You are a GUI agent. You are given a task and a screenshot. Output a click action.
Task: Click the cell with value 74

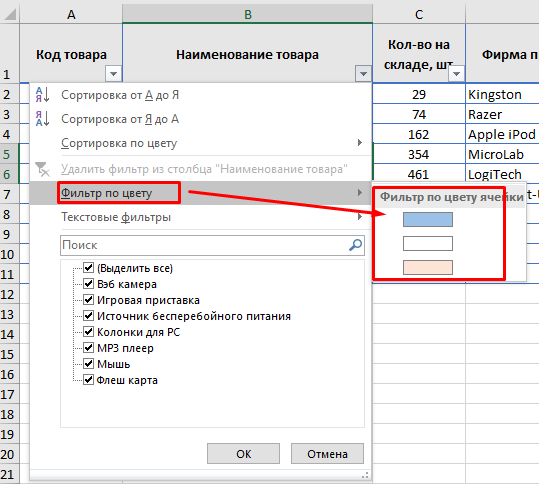click(x=419, y=114)
